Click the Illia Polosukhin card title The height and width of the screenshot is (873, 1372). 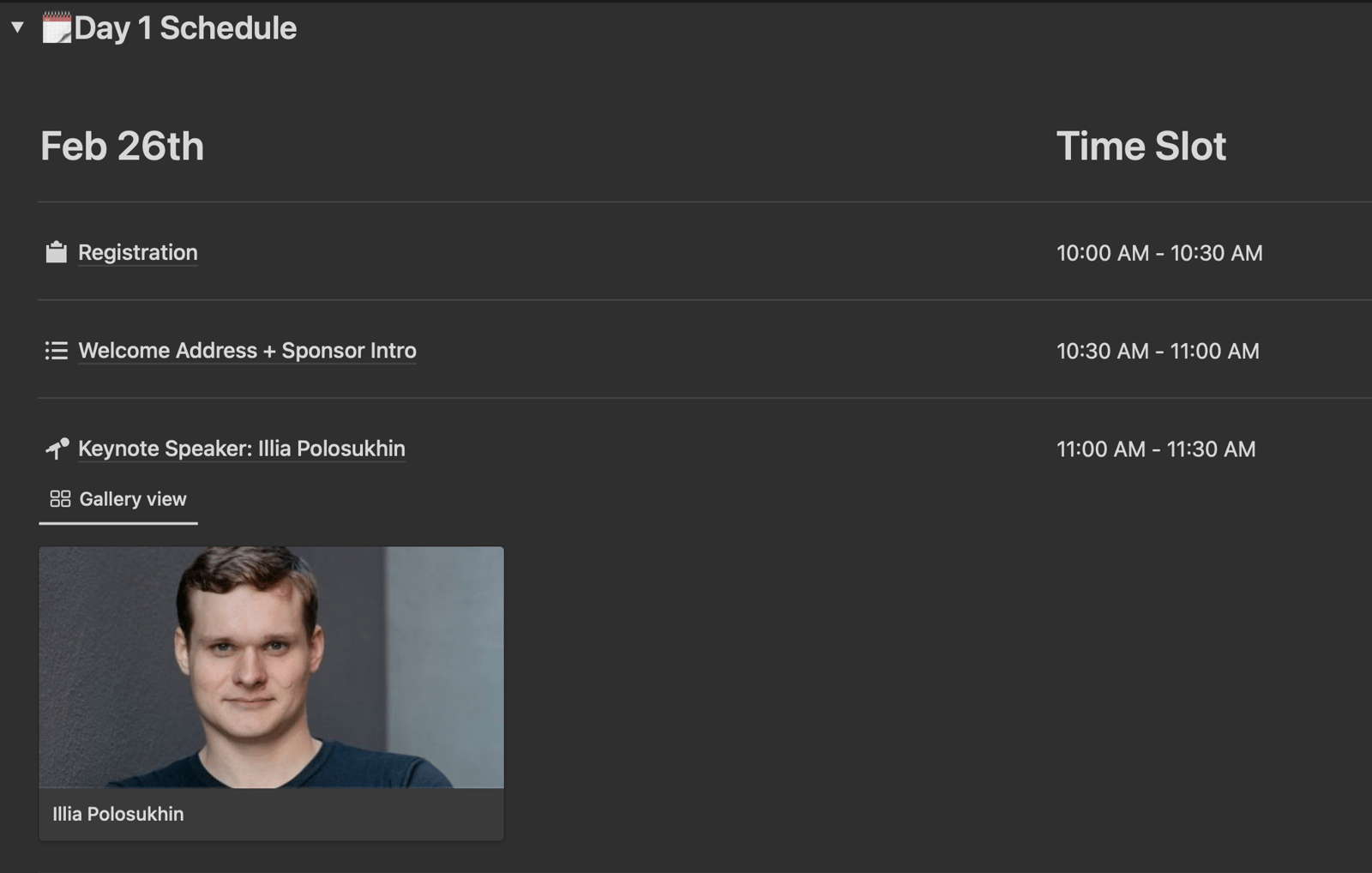(x=118, y=814)
